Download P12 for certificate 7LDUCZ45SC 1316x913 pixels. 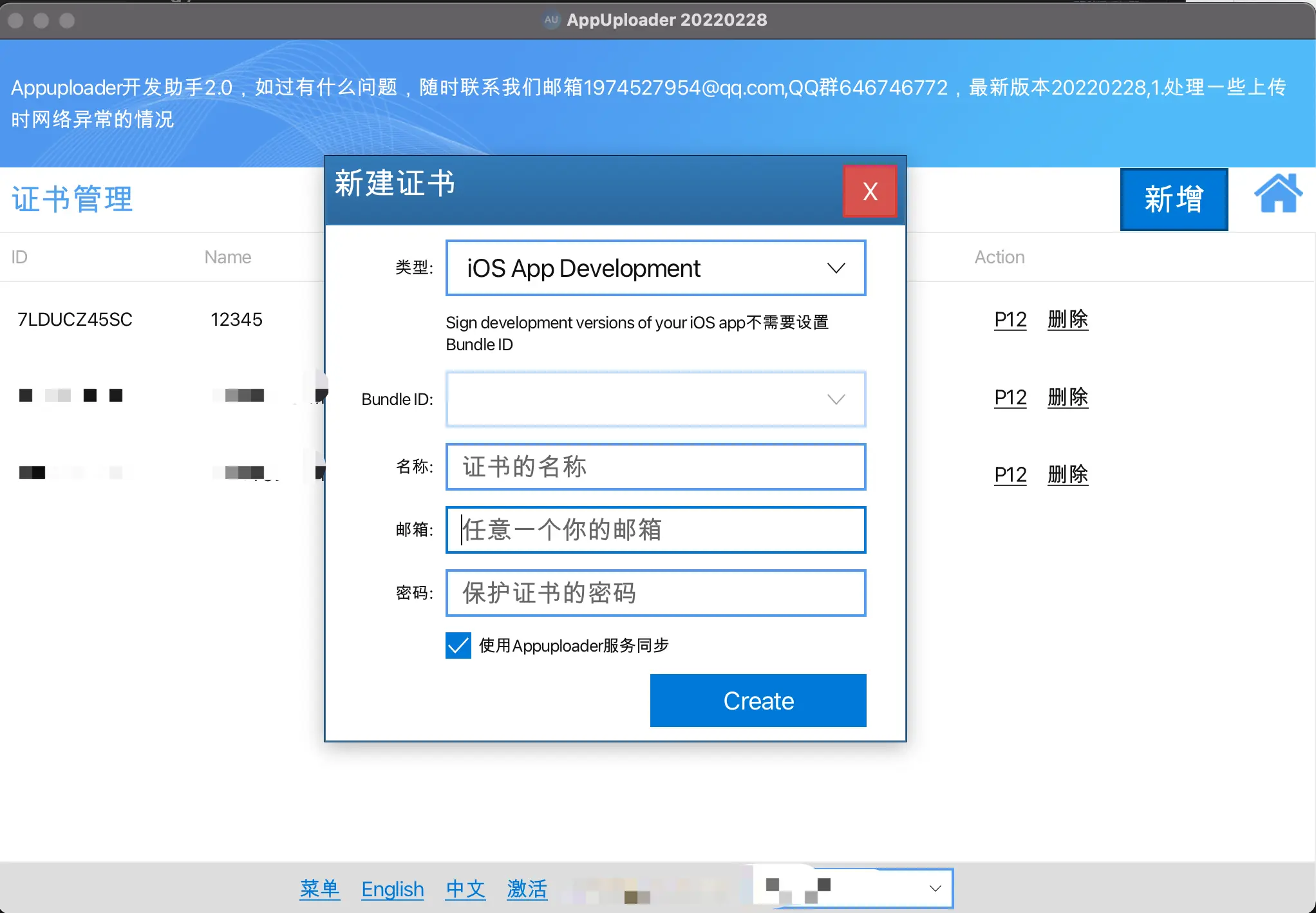1010,319
